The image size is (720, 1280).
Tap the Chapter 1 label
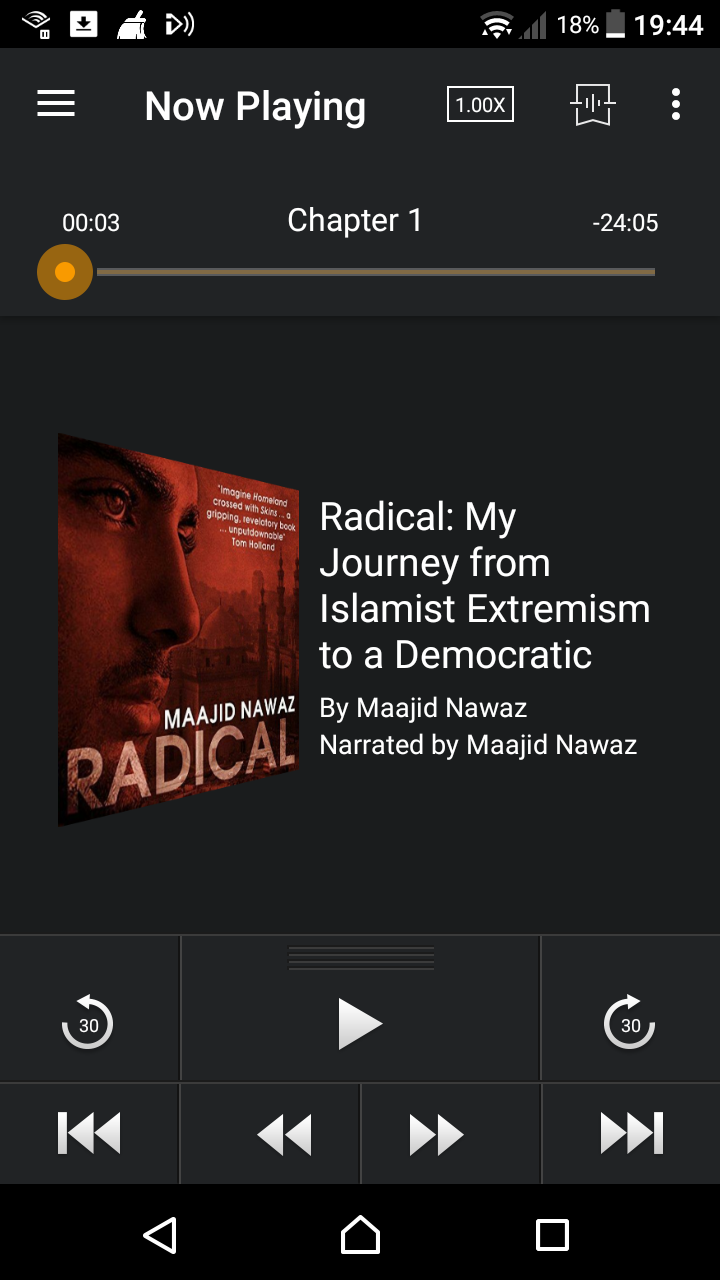pyautogui.click(x=355, y=220)
